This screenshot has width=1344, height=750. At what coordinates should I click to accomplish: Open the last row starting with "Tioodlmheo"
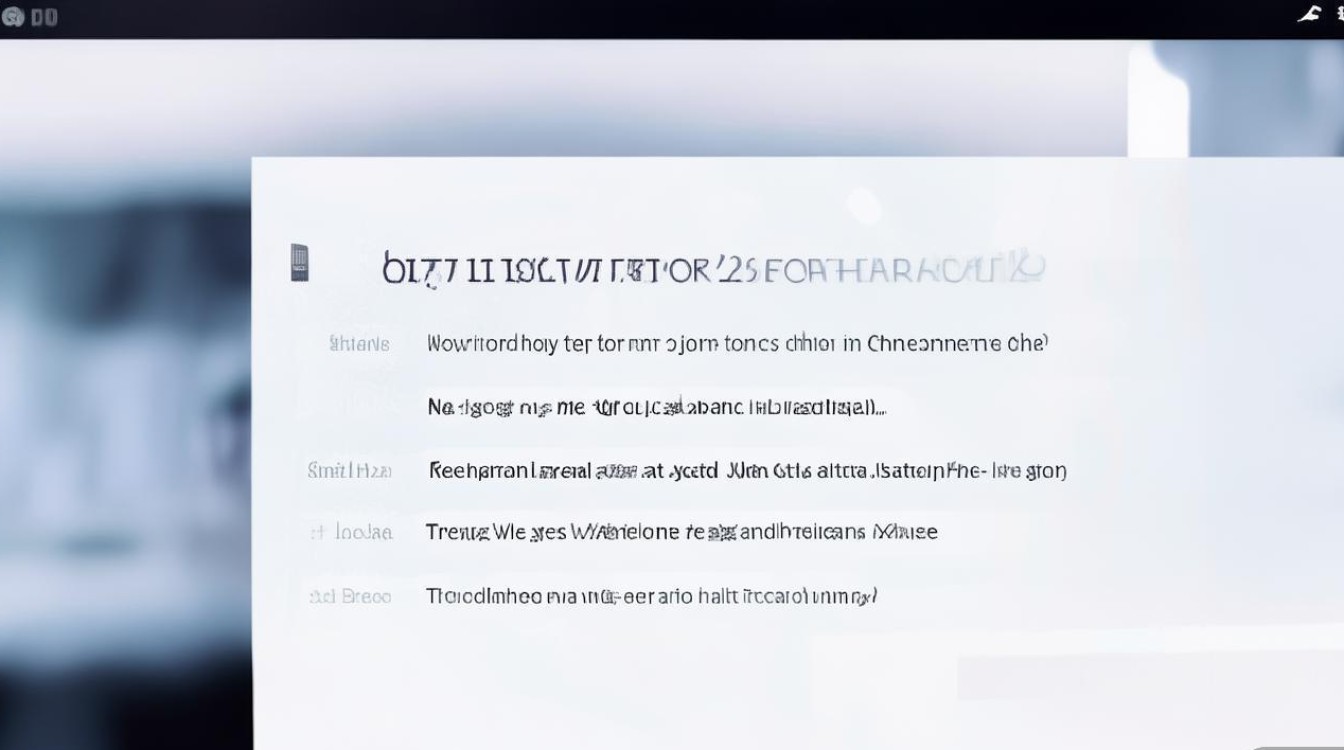coord(651,597)
